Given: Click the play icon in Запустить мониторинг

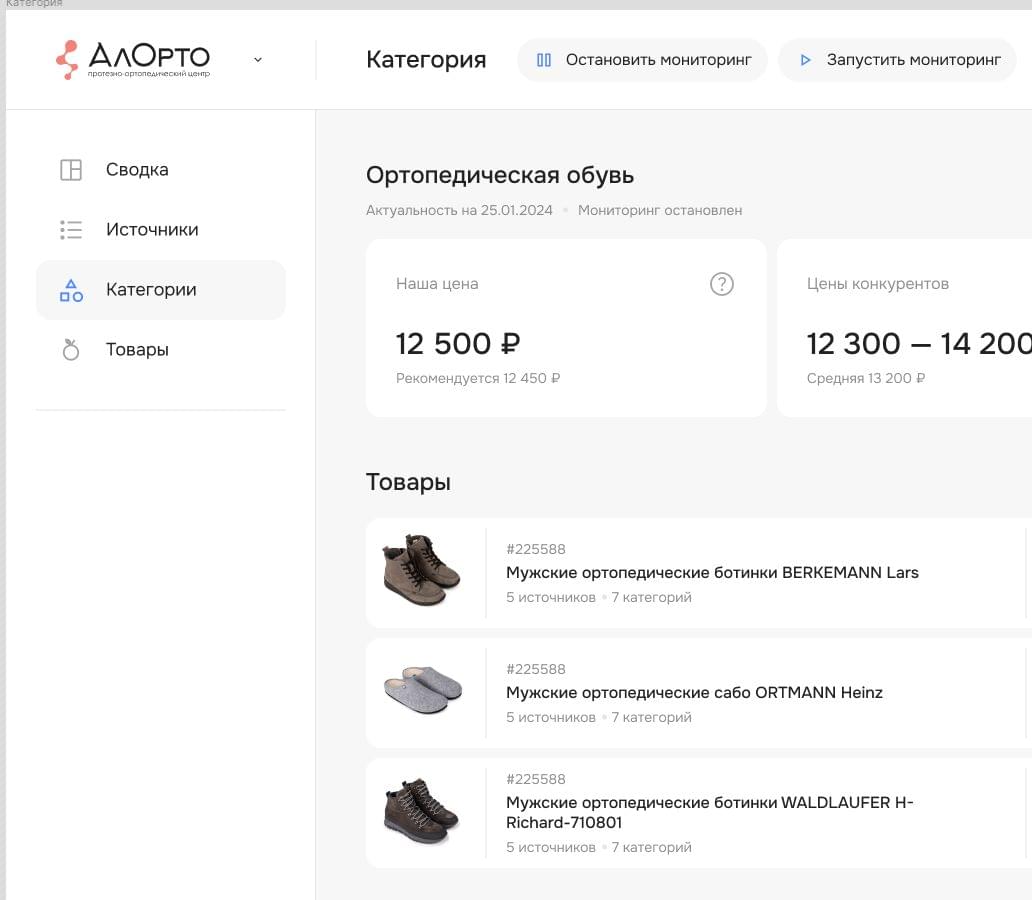Looking at the screenshot, I should (x=805, y=60).
